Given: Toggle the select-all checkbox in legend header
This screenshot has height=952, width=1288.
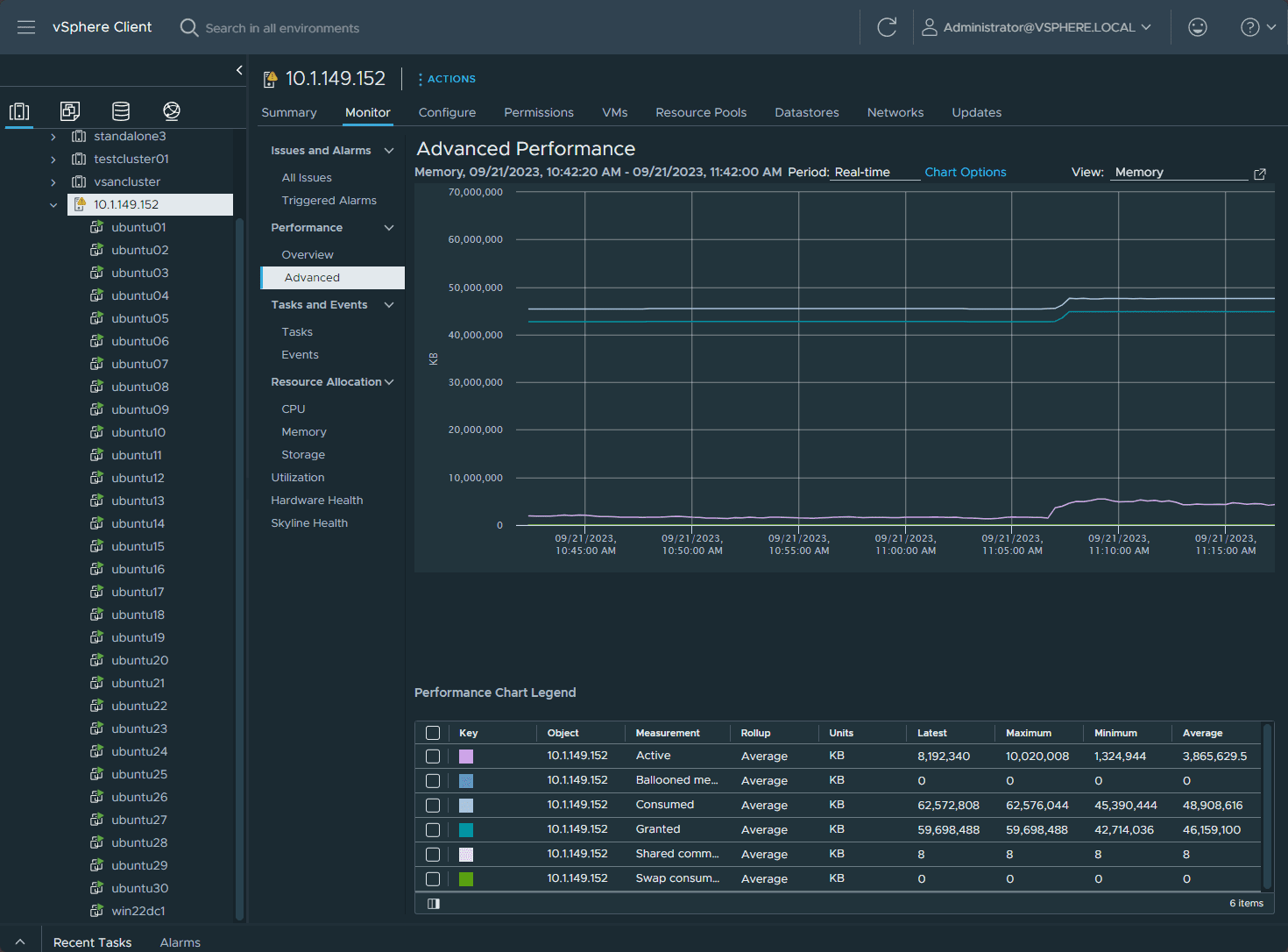Looking at the screenshot, I should pyautogui.click(x=433, y=733).
